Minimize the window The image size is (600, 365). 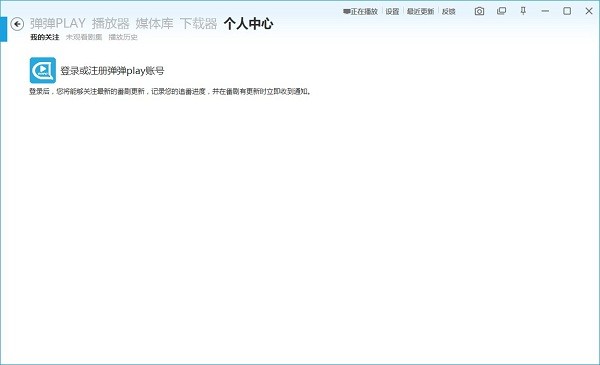(x=545, y=11)
